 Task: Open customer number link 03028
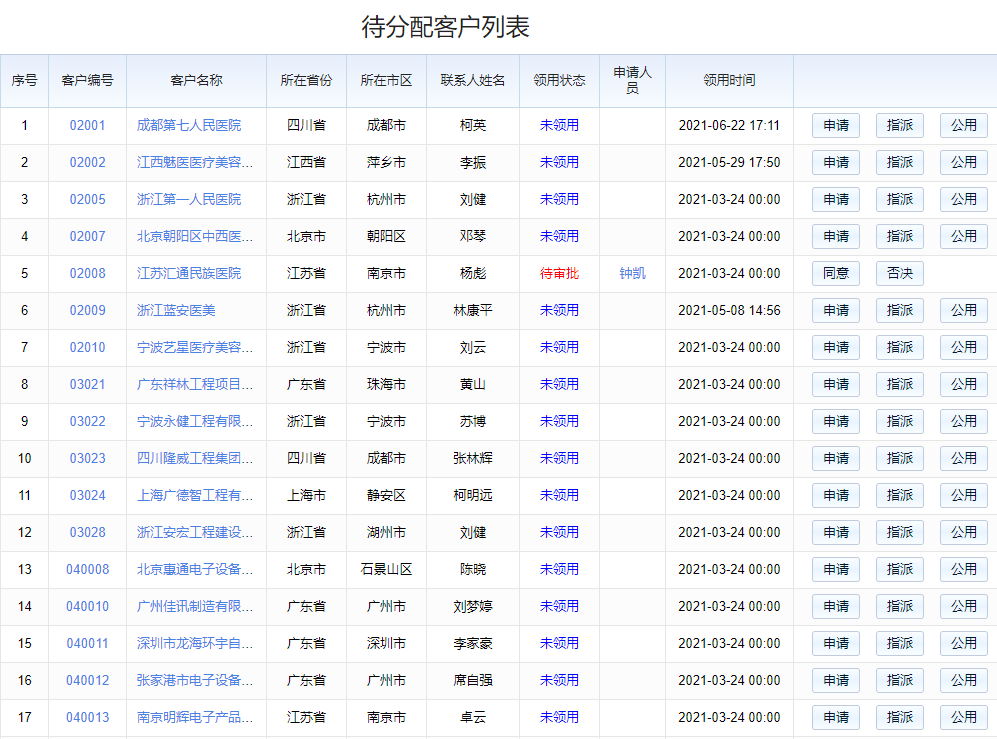click(x=87, y=533)
